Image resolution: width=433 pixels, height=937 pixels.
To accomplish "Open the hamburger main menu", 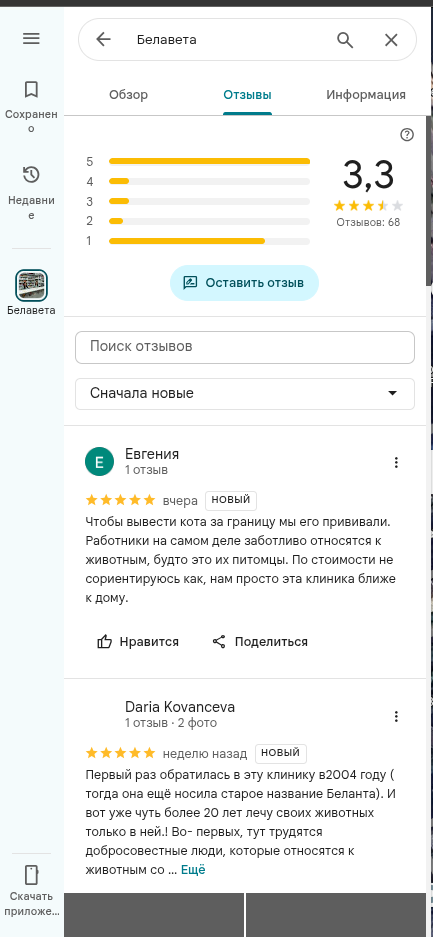I will point(31,39).
